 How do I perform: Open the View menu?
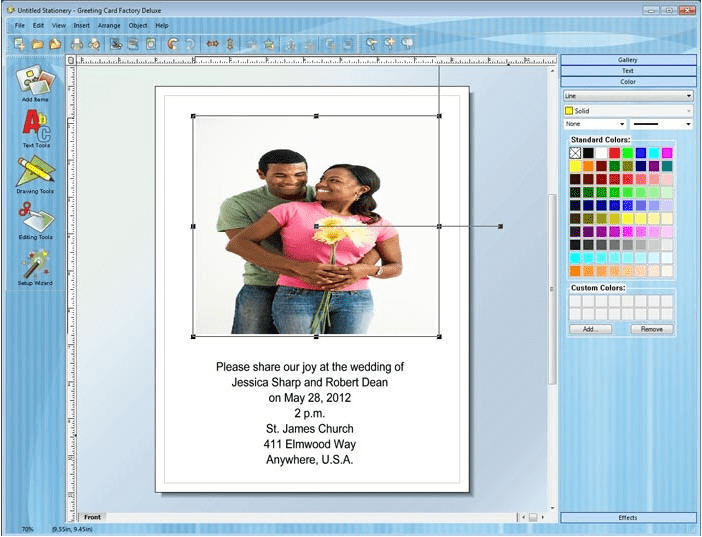pos(59,26)
